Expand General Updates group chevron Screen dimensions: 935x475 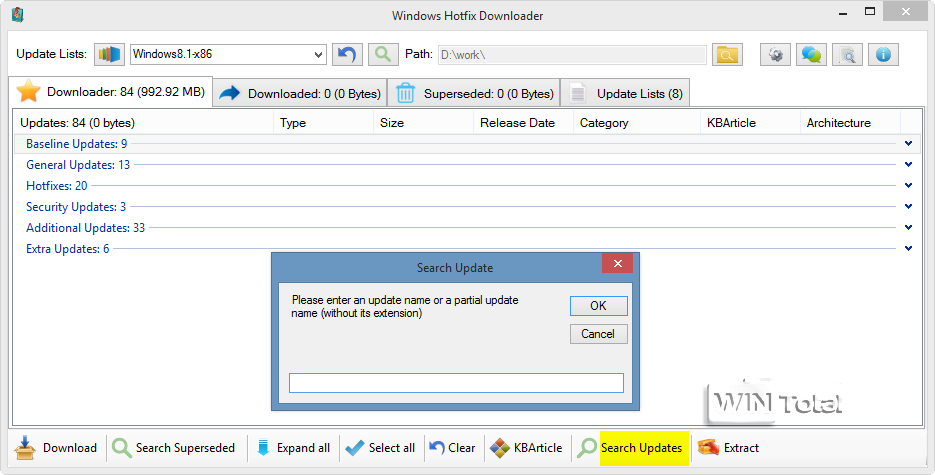click(908, 164)
